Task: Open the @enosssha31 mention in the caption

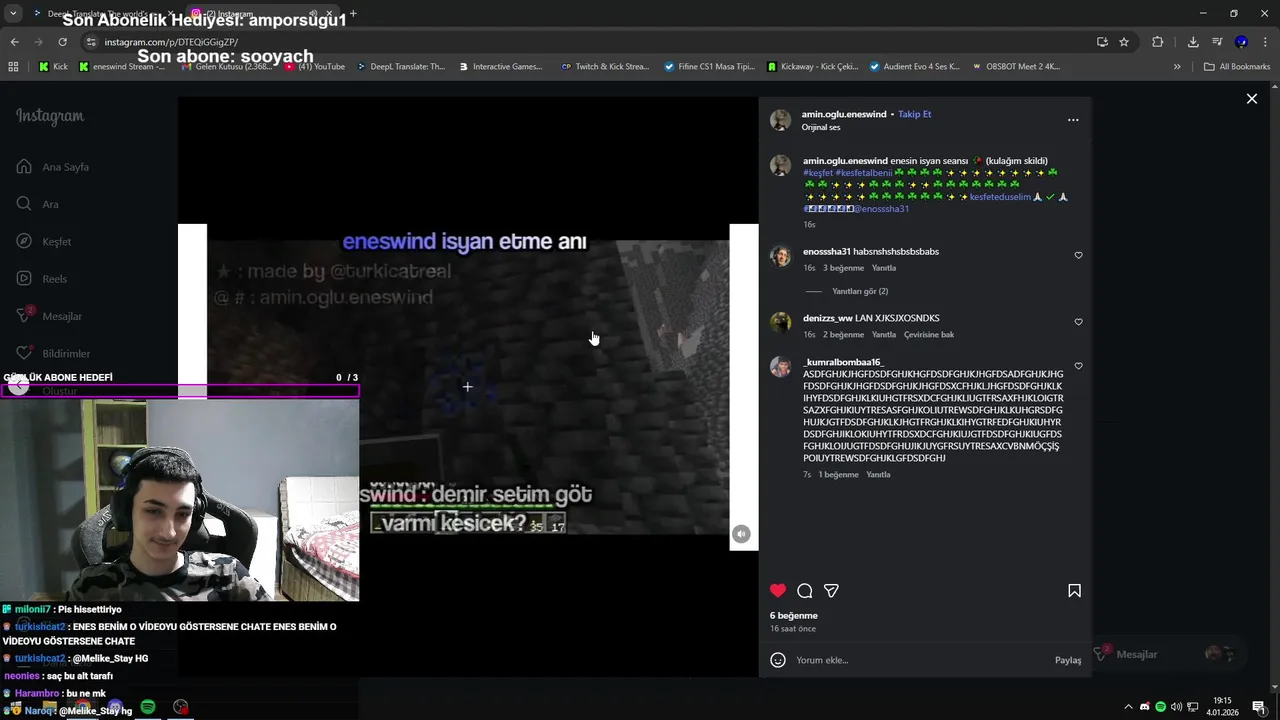Action: [x=881, y=209]
